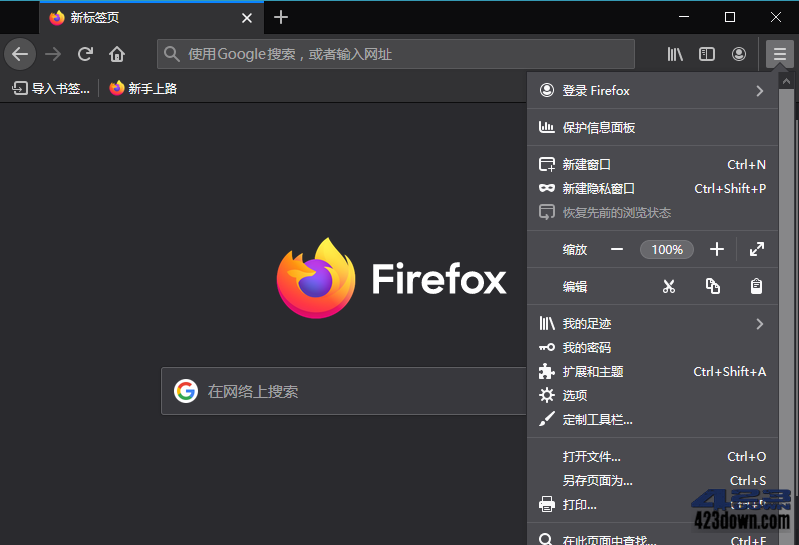Click the cut scissors icon

click(669, 286)
